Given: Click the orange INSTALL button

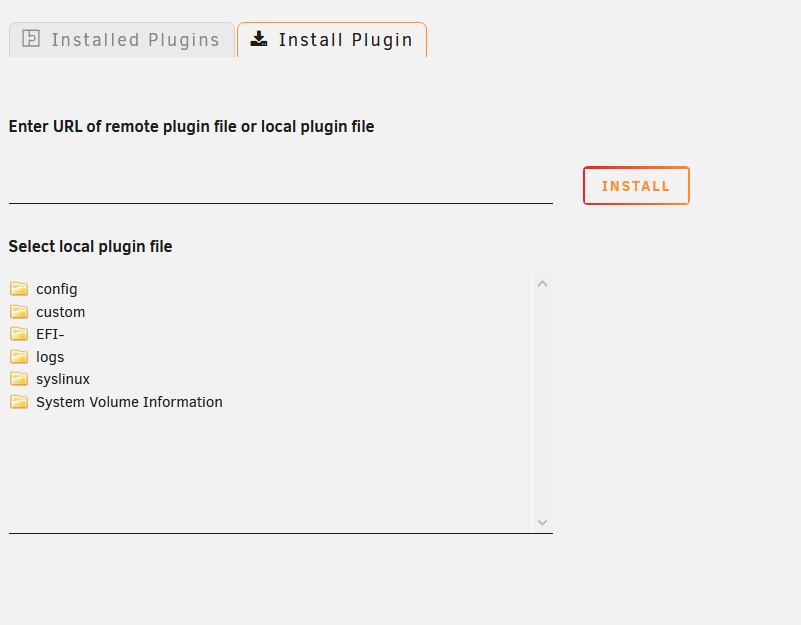Looking at the screenshot, I should (637, 186).
